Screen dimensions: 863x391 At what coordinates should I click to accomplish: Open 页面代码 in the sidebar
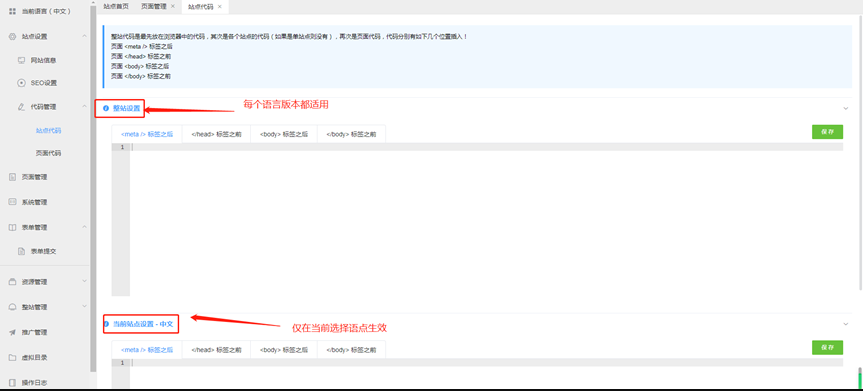pyautogui.click(x=48, y=153)
